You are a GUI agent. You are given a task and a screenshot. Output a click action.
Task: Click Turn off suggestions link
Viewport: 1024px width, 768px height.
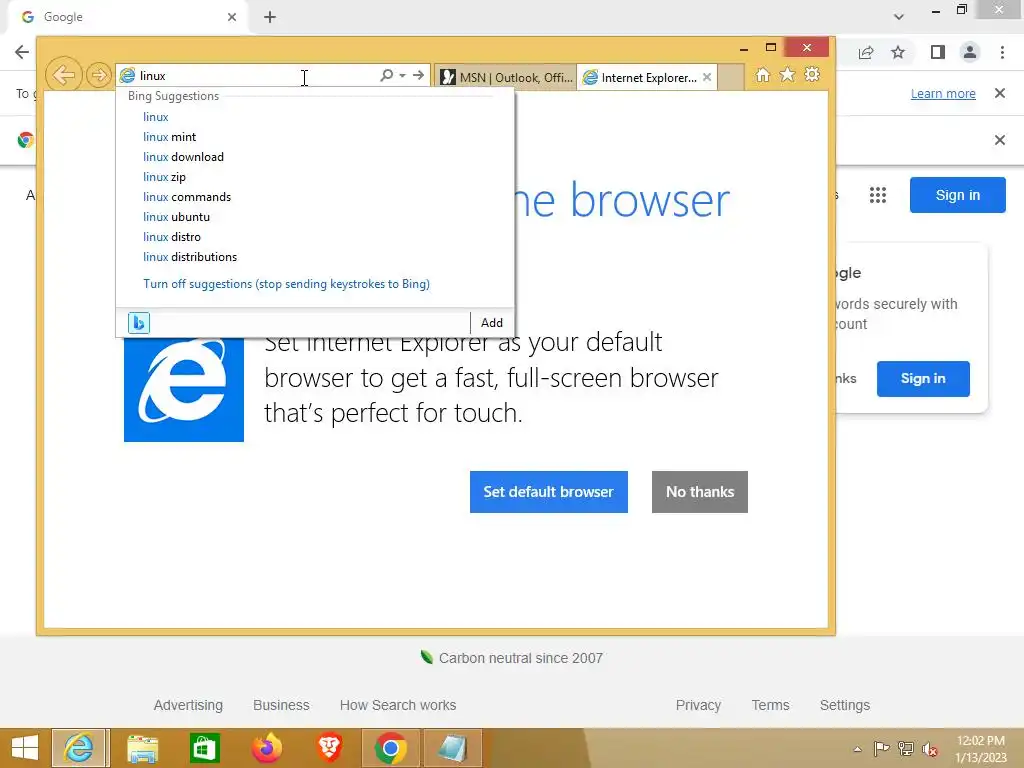click(286, 284)
